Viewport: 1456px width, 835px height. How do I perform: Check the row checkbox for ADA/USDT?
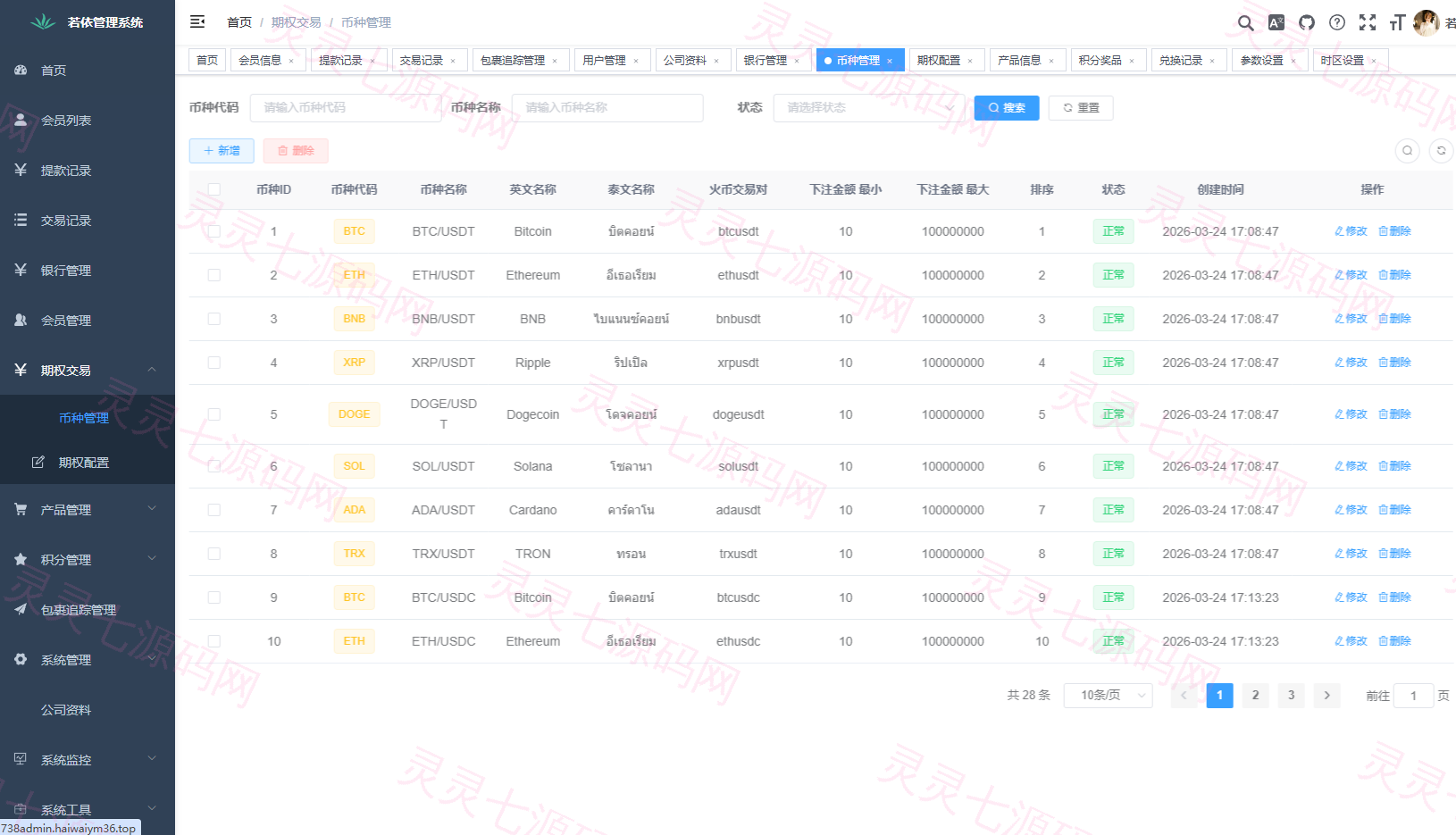click(x=214, y=510)
